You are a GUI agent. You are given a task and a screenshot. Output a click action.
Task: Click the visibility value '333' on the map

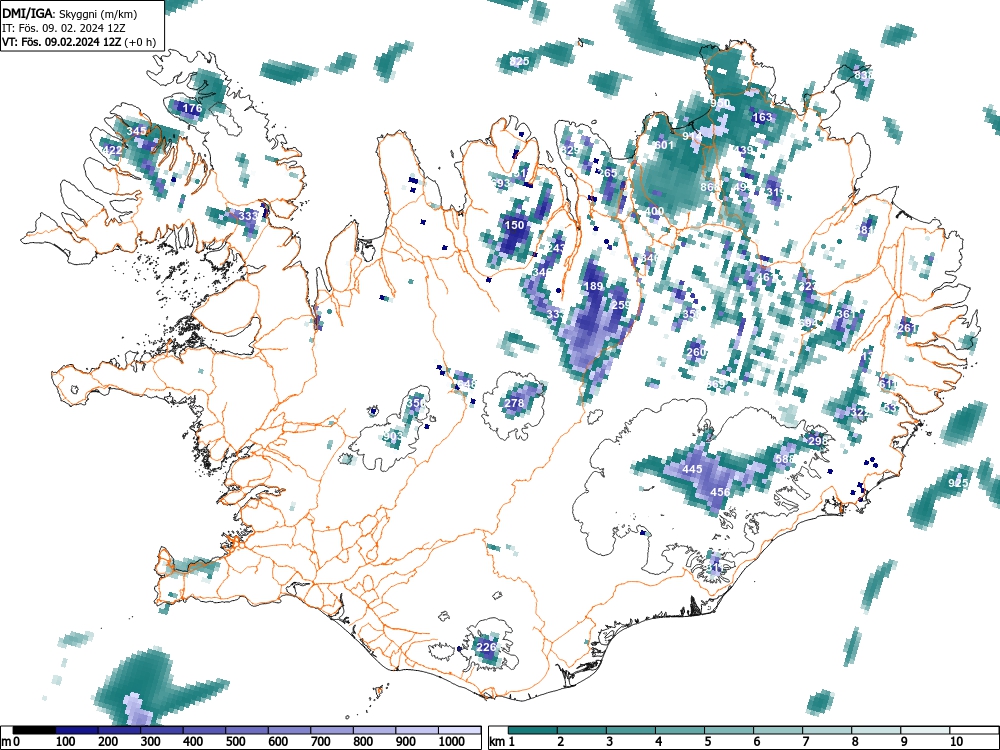pos(248,216)
